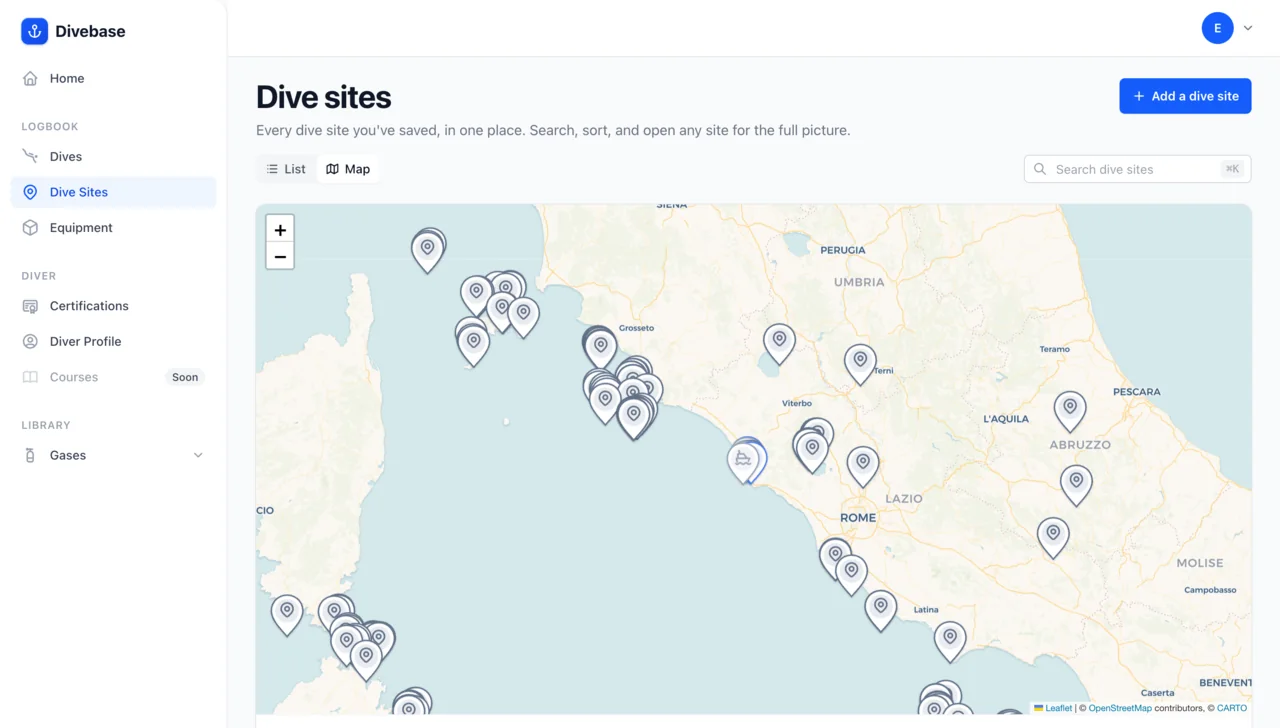Open the Leaflet attribution link
1280x728 pixels.
point(1053,708)
